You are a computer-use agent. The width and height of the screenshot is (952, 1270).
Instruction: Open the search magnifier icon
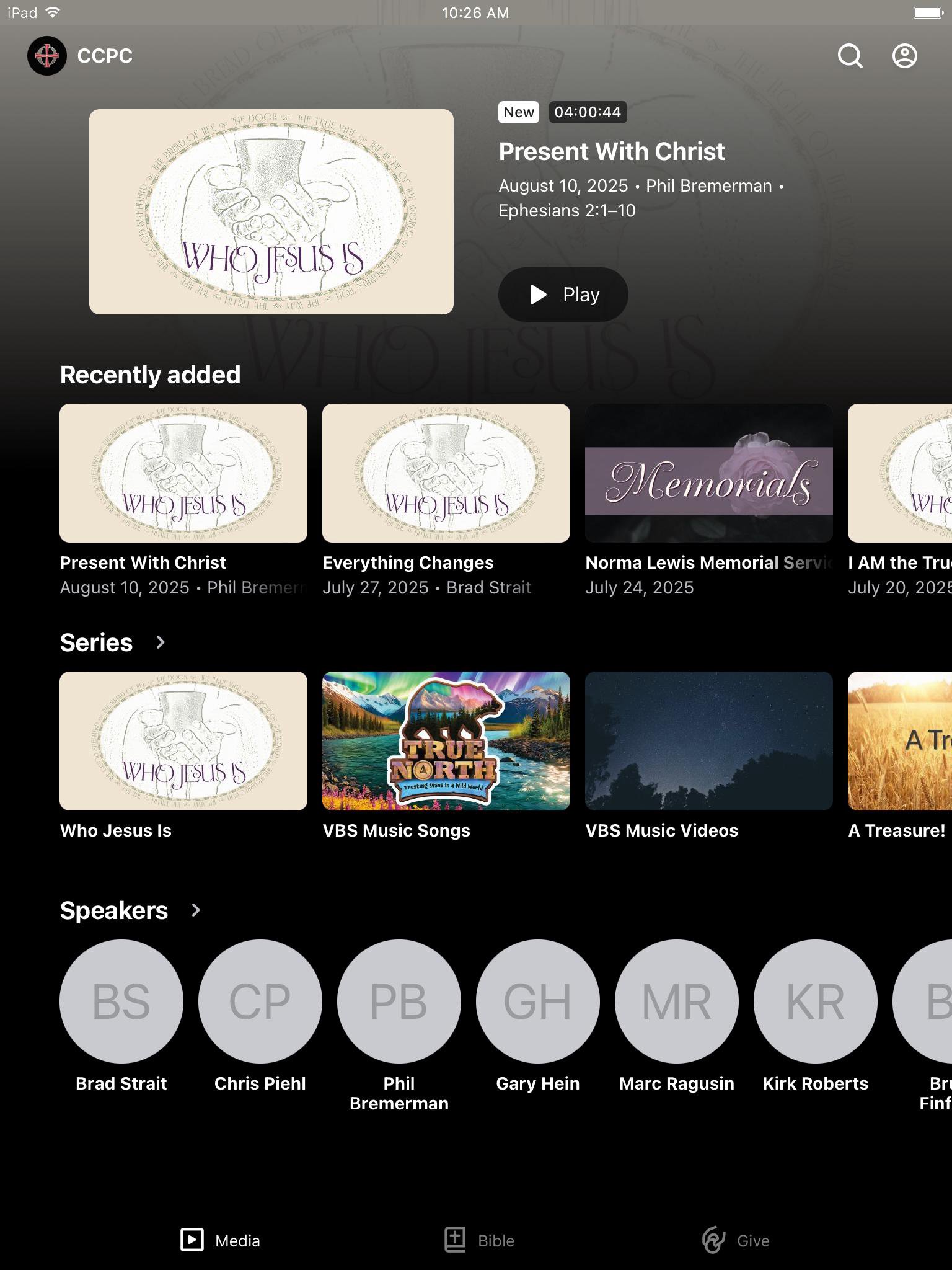click(850, 56)
